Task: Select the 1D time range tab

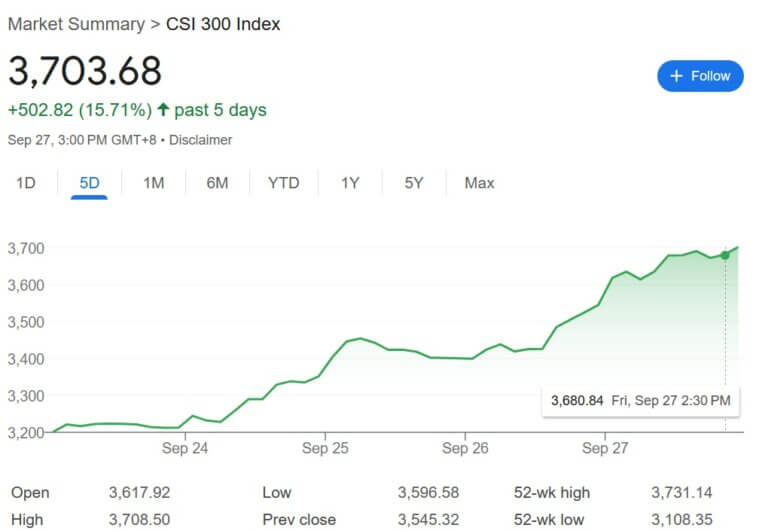Action: [26, 183]
